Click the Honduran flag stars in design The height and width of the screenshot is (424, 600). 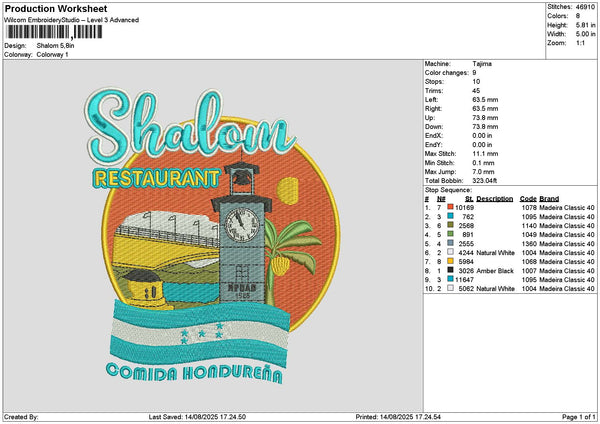point(206,327)
